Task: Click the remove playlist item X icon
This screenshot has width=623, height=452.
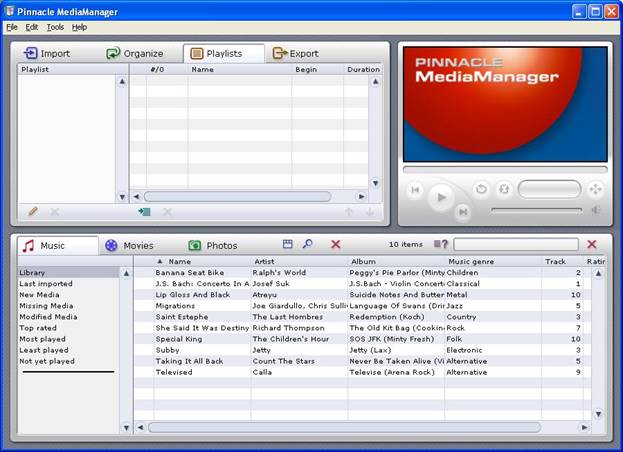Action: click(x=167, y=212)
